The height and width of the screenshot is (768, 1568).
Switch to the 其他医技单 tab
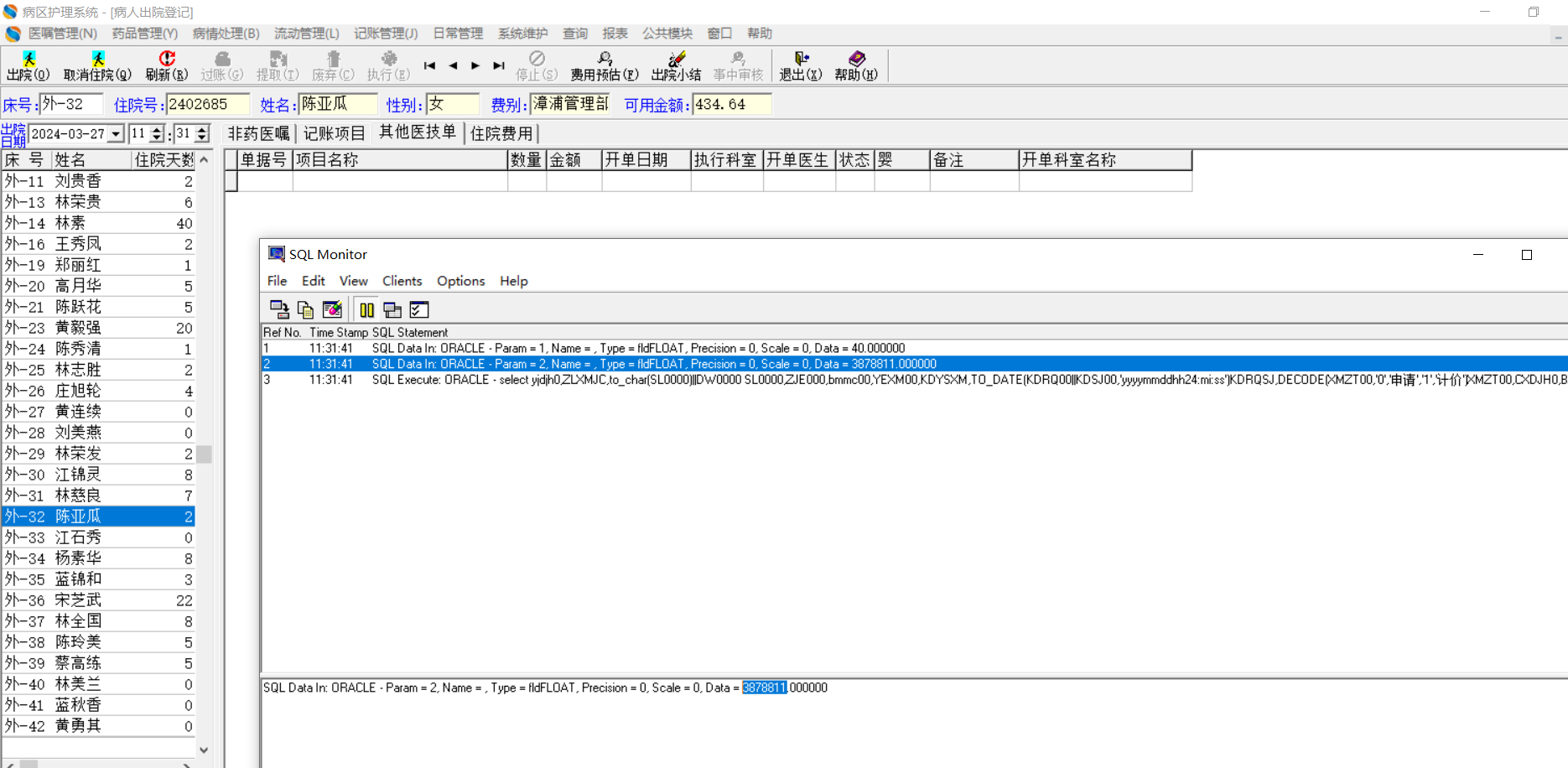(x=418, y=132)
